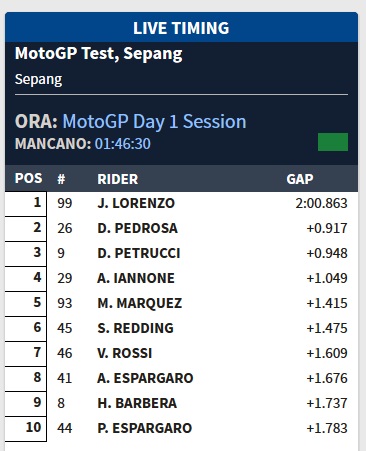The width and height of the screenshot is (366, 451).
Task: Open the MotoGP Day 1 Session link
Action: [x=154, y=122]
